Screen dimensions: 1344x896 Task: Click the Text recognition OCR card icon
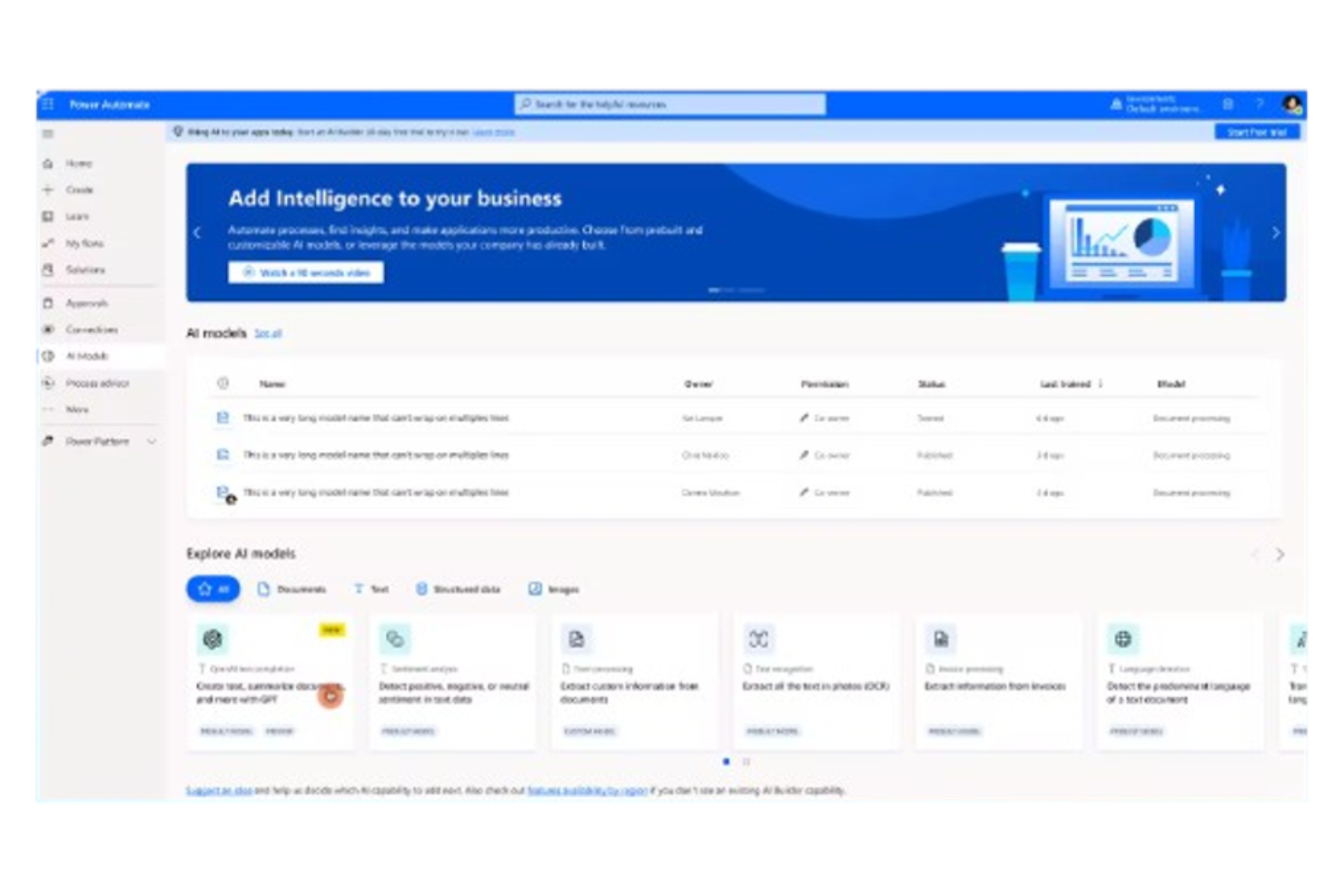tap(759, 639)
